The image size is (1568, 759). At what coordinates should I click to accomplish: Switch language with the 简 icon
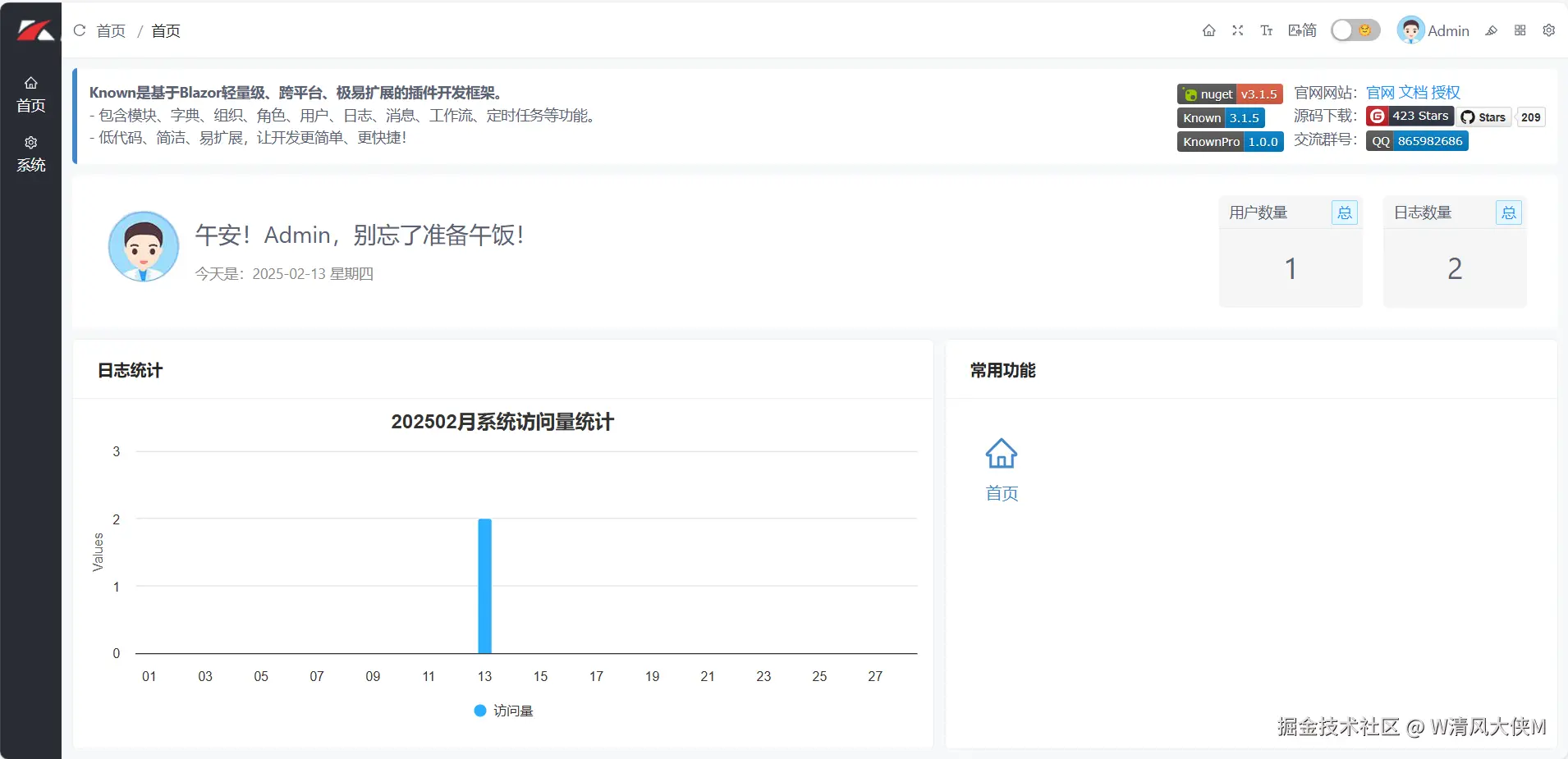pos(1304,30)
